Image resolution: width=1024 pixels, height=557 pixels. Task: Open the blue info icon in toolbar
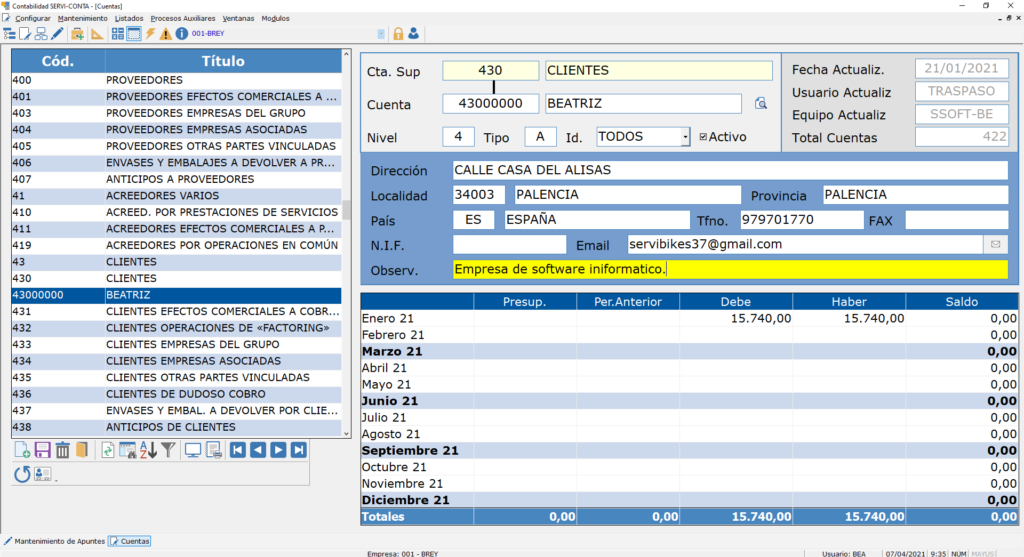pyautogui.click(x=181, y=34)
